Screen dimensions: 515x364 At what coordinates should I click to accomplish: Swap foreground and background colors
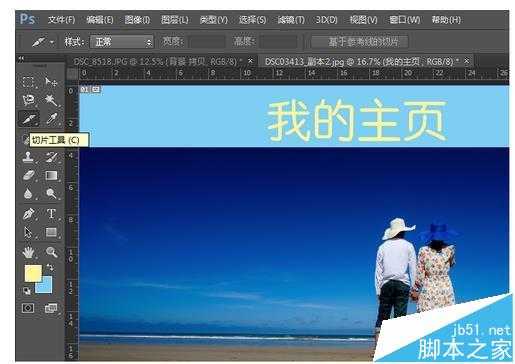point(50,267)
